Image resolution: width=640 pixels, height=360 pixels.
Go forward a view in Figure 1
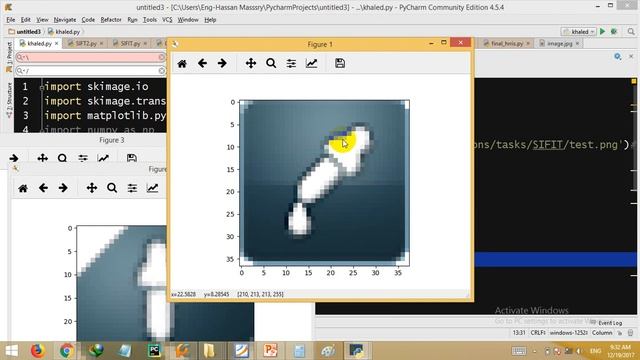pos(222,63)
